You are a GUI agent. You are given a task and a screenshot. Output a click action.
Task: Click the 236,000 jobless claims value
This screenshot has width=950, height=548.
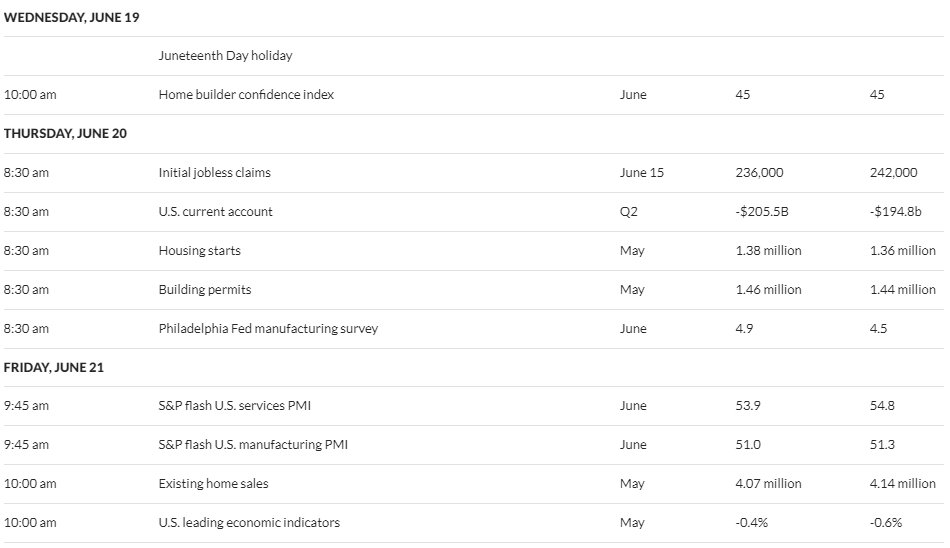coord(759,173)
